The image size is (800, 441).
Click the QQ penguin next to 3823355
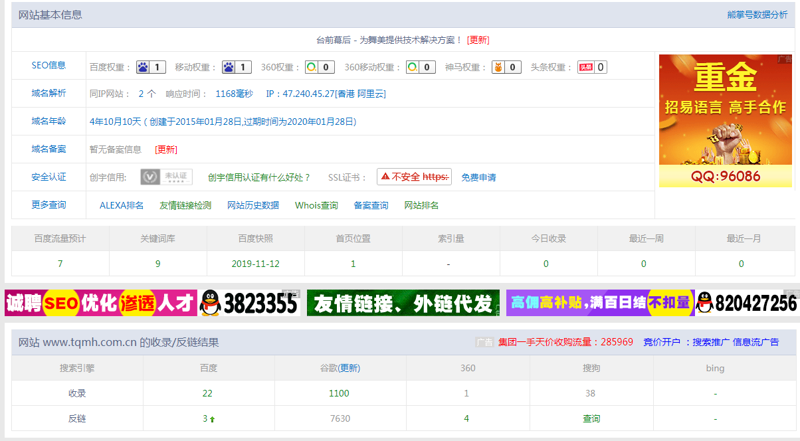[x=210, y=303]
